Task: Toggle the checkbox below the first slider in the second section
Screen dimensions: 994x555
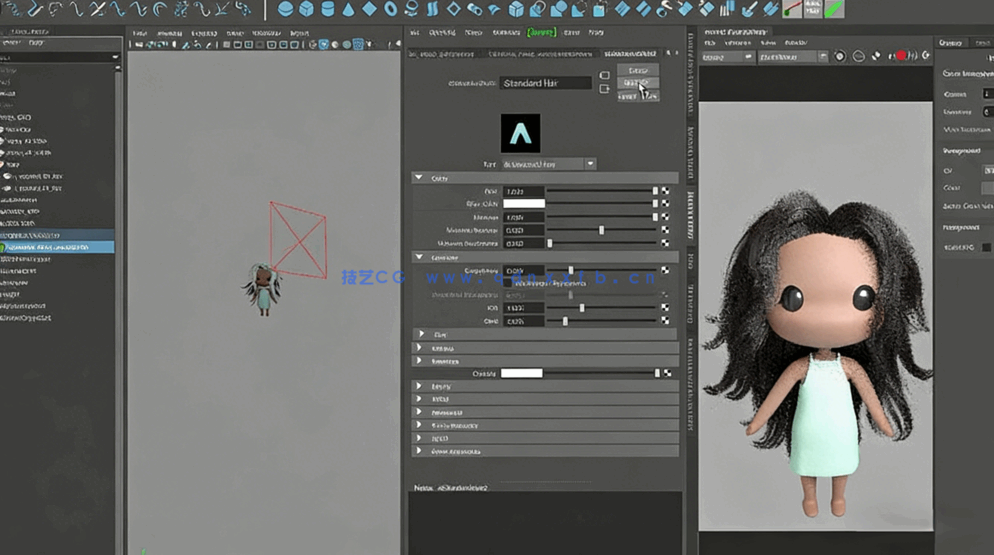Action: (x=508, y=283)
